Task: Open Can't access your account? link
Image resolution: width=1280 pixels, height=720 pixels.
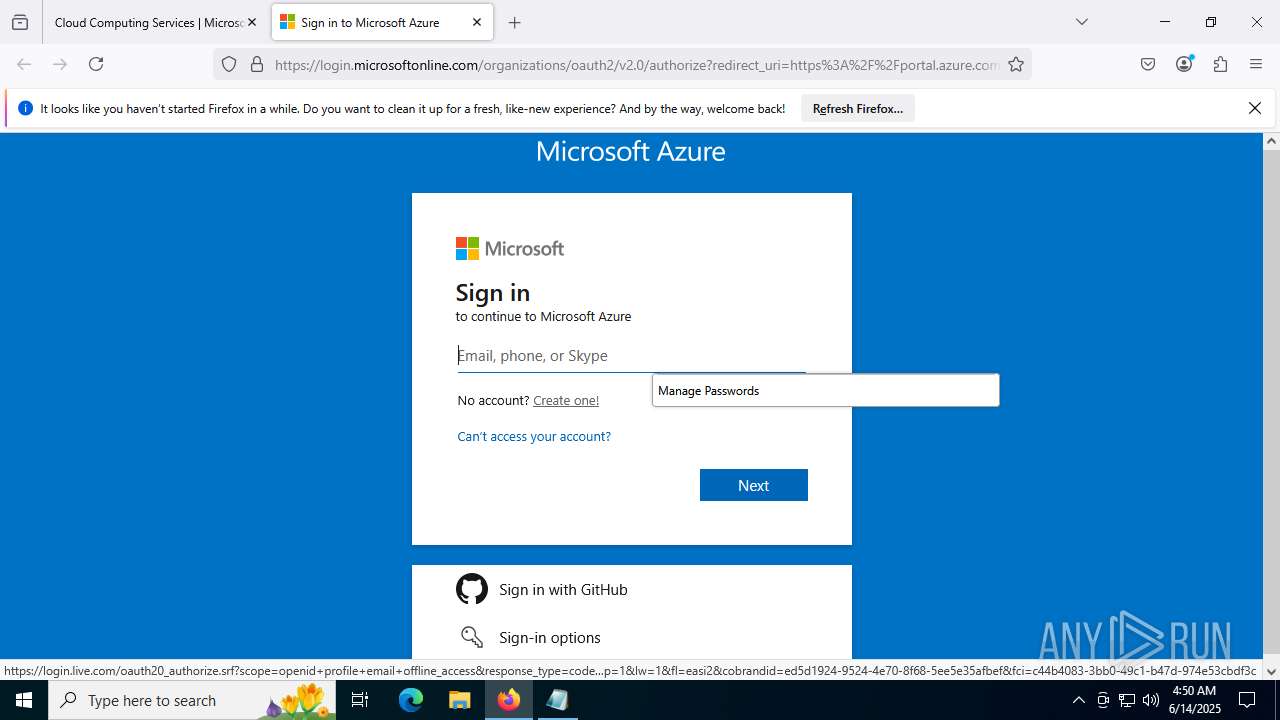Action: [x=534, y=437]
